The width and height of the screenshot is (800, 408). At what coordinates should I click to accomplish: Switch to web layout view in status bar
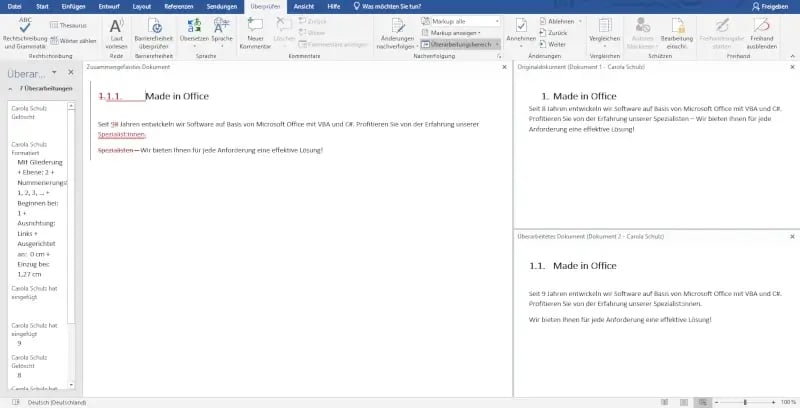[x=704, y=402]
